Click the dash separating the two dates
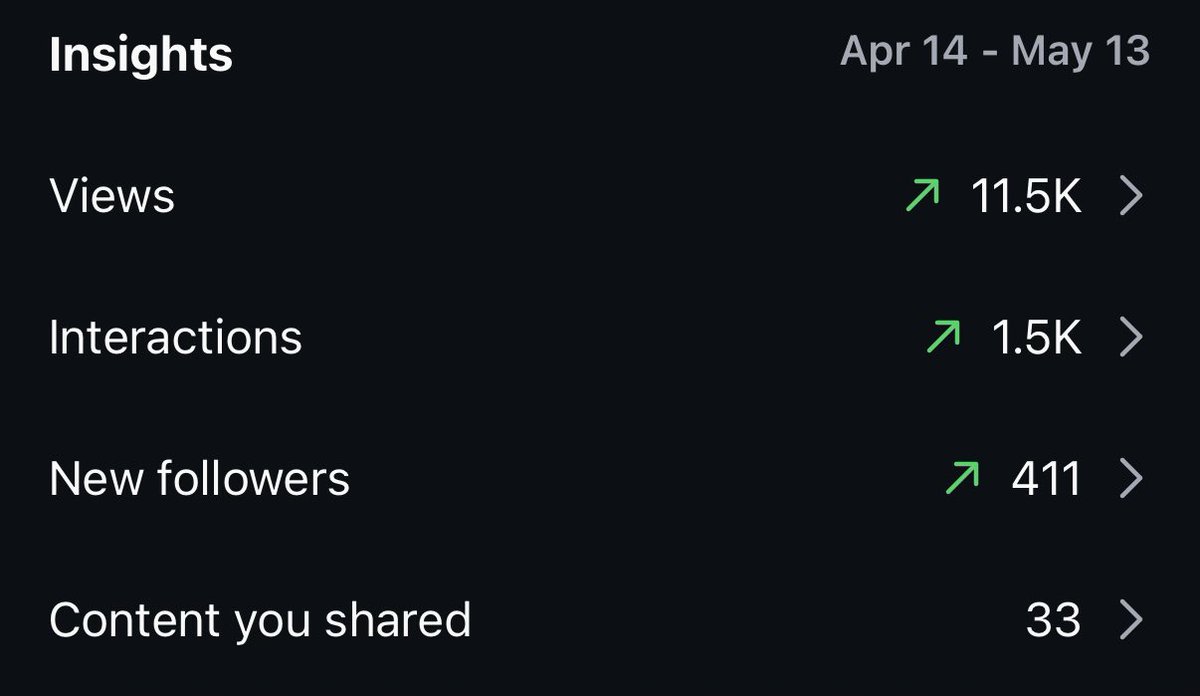The width and height of the screenshot is (1200, 696). [x=990, y=54]
